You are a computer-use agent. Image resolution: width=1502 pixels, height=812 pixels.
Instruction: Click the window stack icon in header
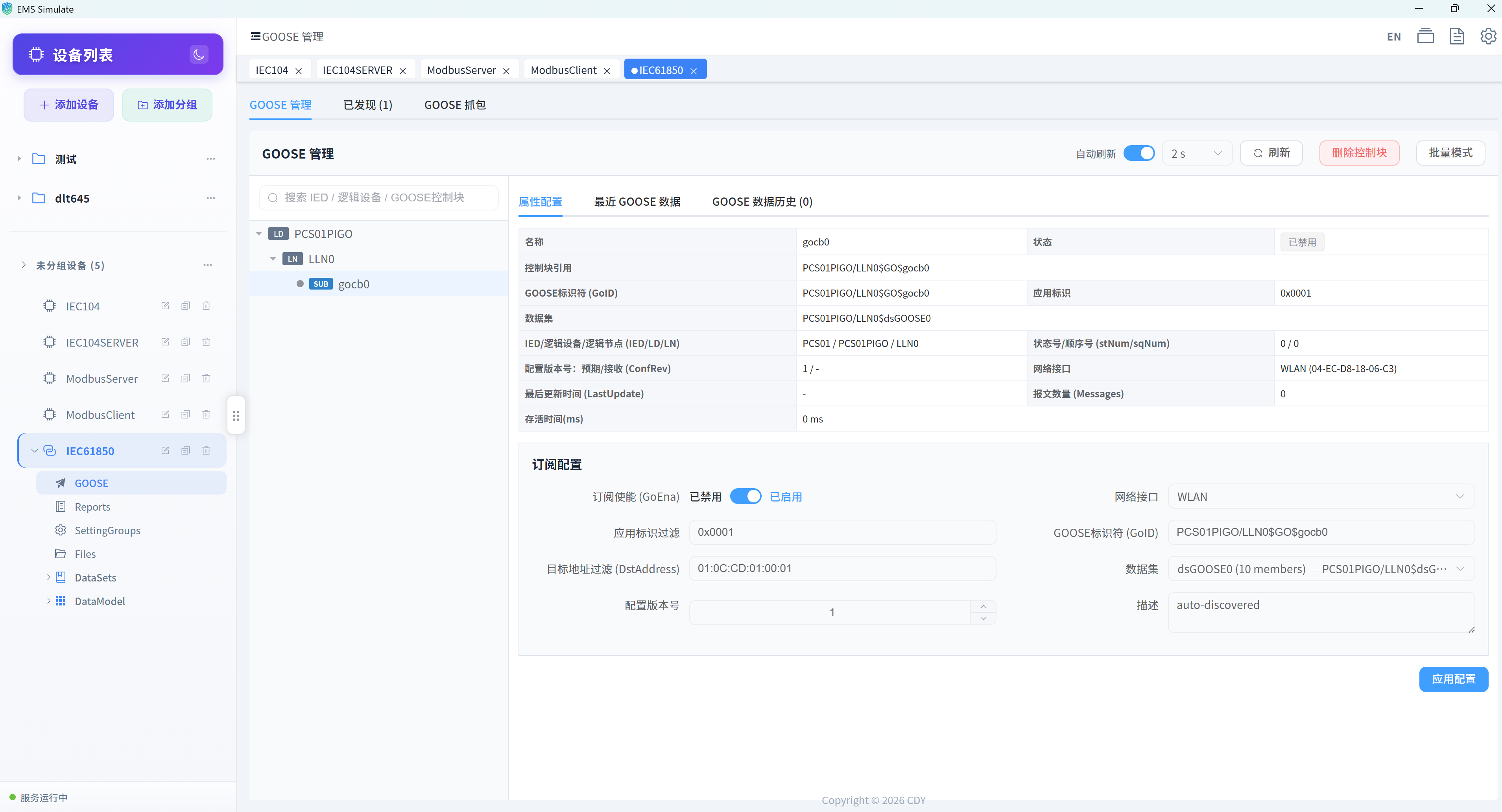click(1425, 36)
